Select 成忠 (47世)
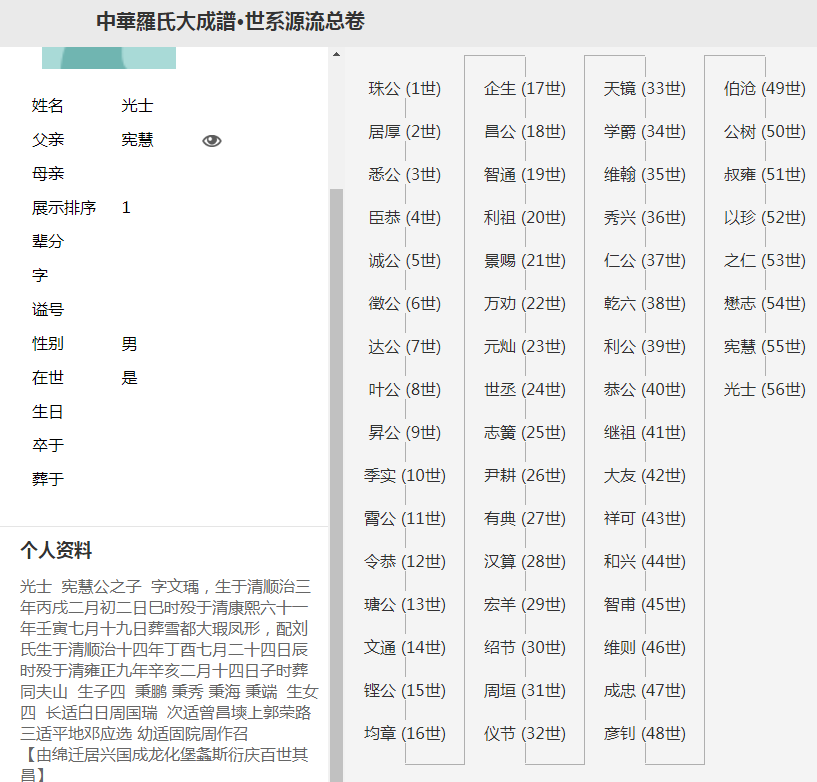 [645, 691]
